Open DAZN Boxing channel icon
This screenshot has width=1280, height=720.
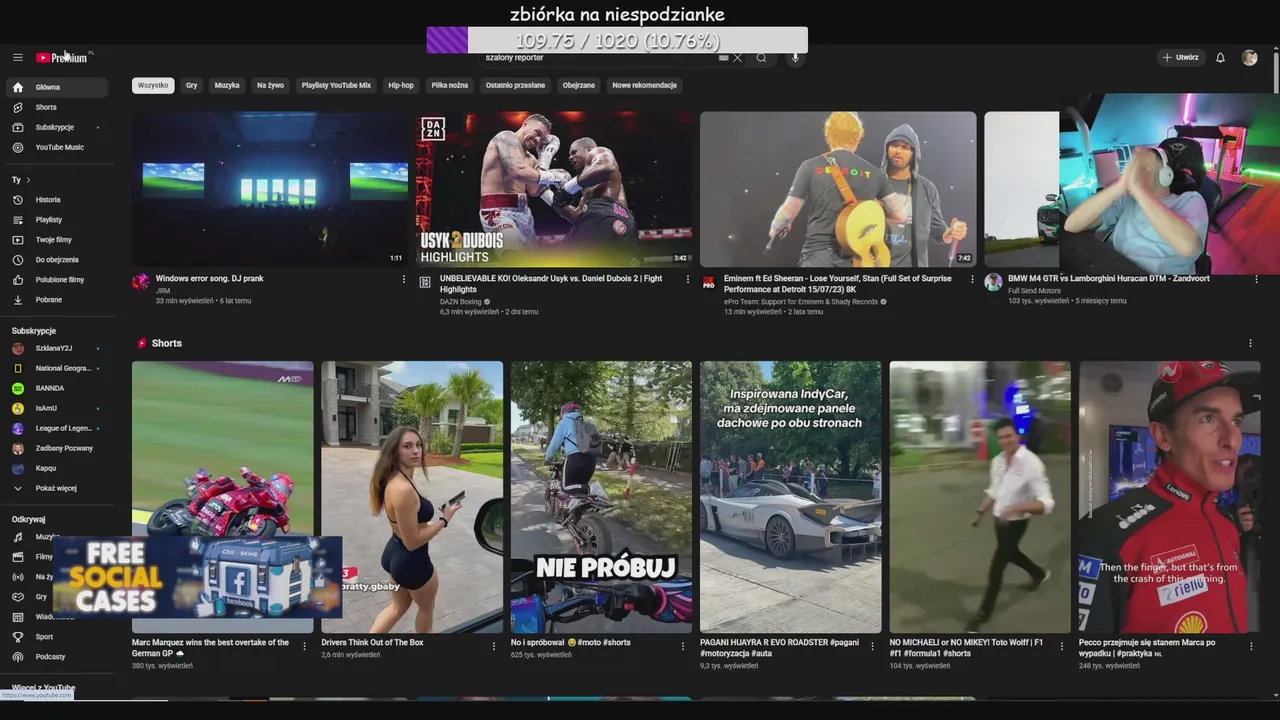pyautogui.click(x=425, y=282)
